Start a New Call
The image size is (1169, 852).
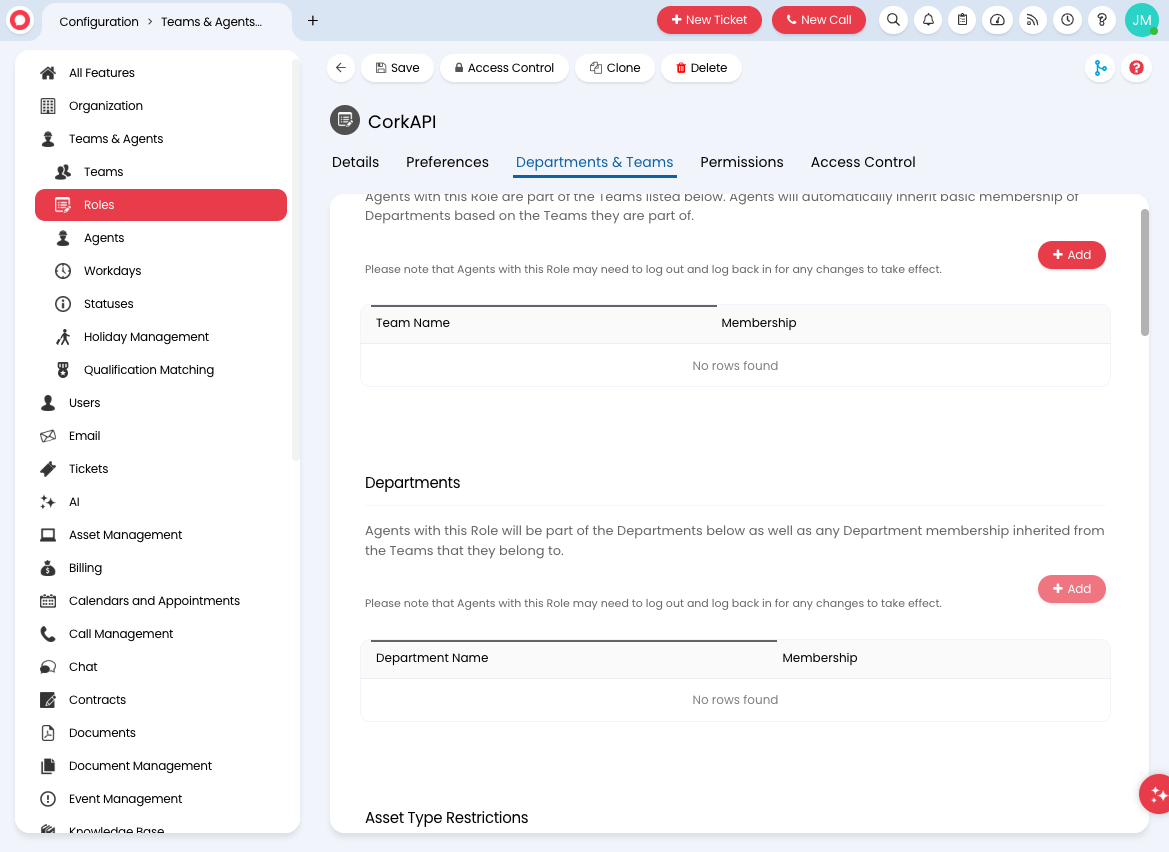tap(819, 20)
